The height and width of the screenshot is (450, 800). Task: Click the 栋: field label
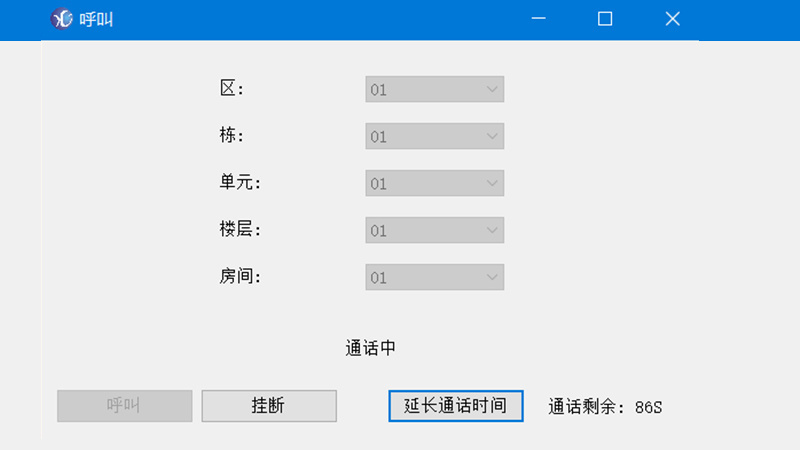[x=232, y=135]
